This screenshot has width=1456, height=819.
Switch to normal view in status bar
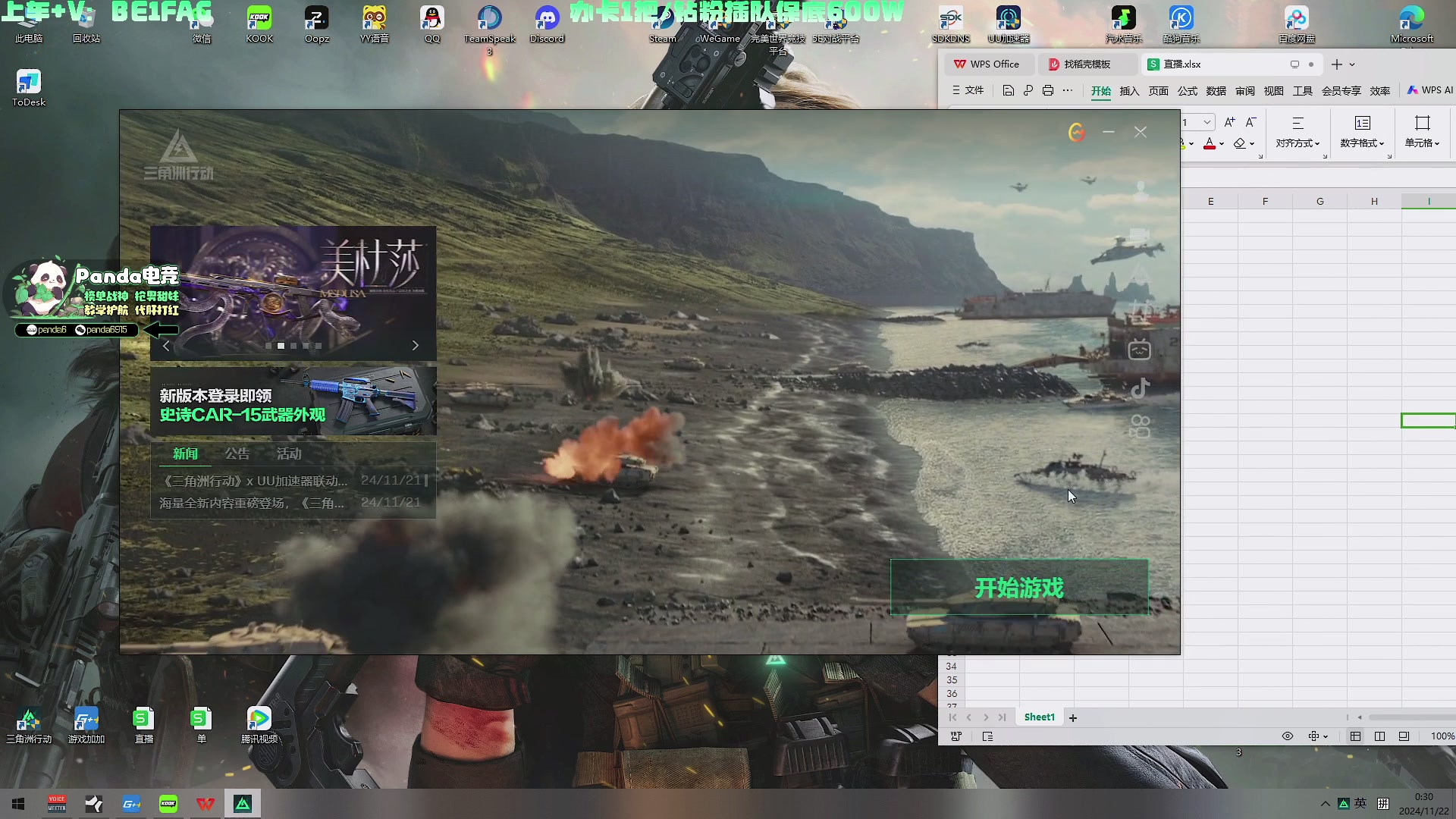(x=1355, y=736)
